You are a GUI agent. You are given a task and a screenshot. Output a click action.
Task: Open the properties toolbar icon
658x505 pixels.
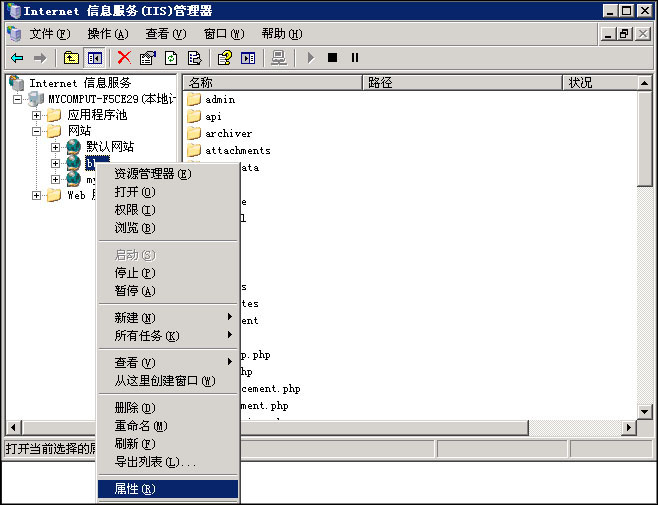point(148,58)
